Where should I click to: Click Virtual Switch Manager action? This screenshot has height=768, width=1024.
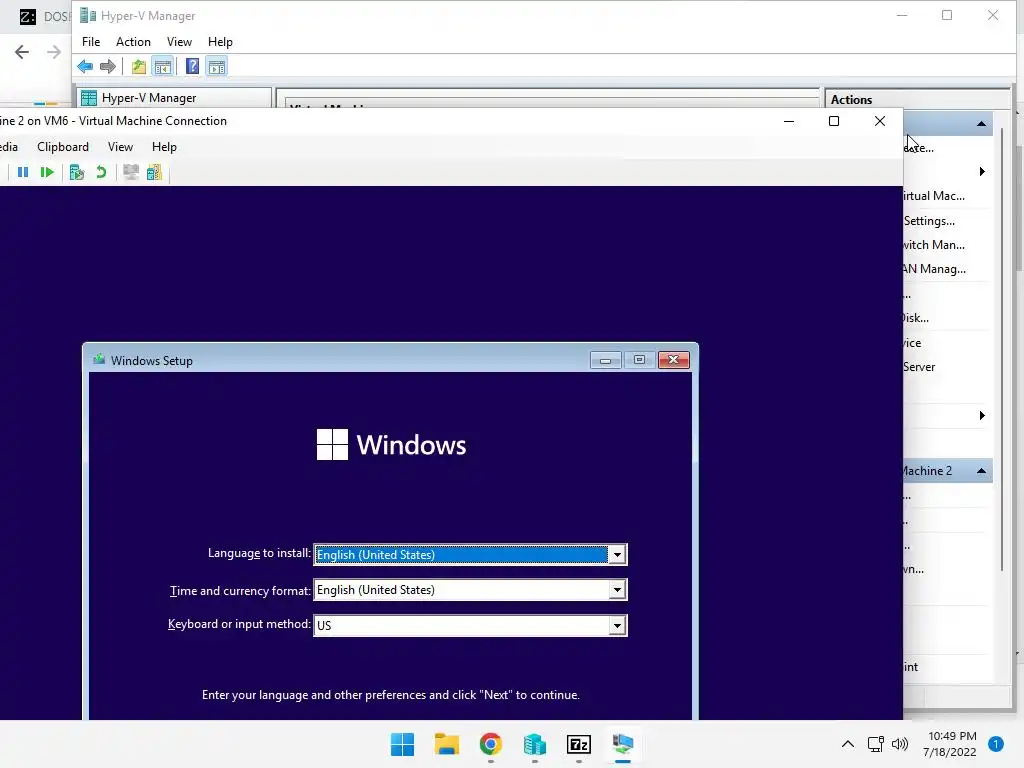934,245
